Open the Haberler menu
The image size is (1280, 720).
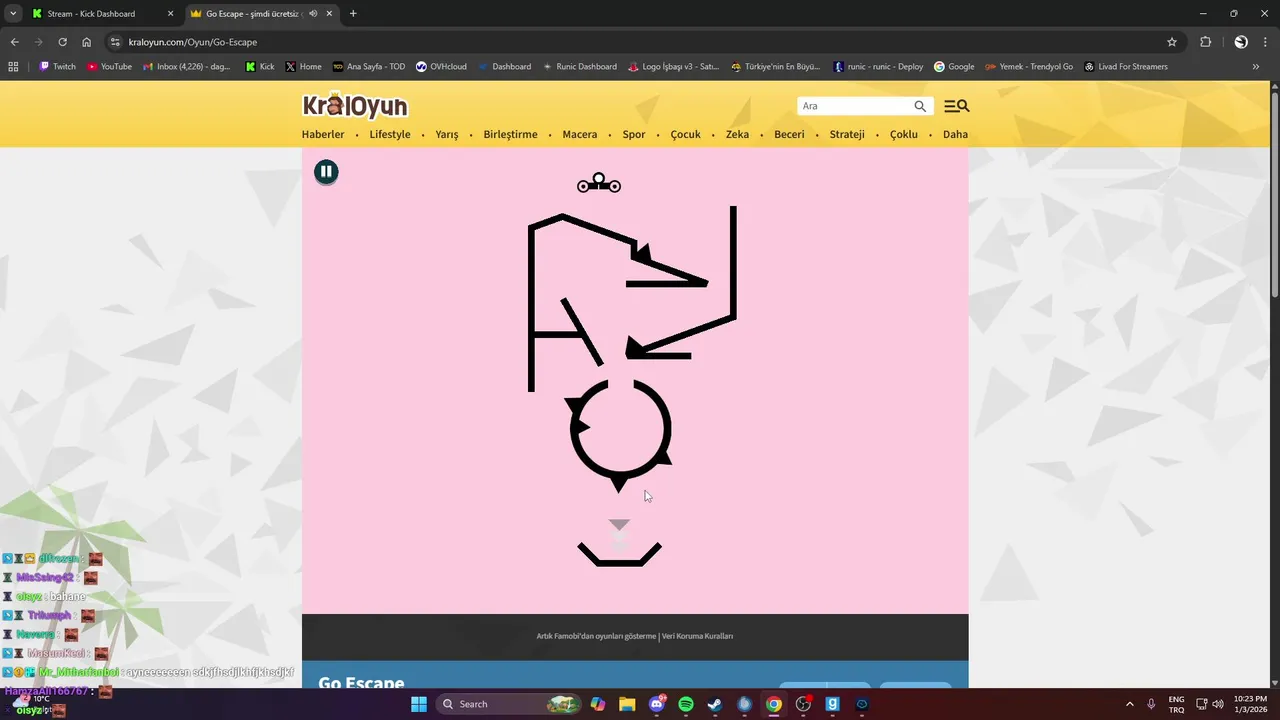[x=323, y=134]
